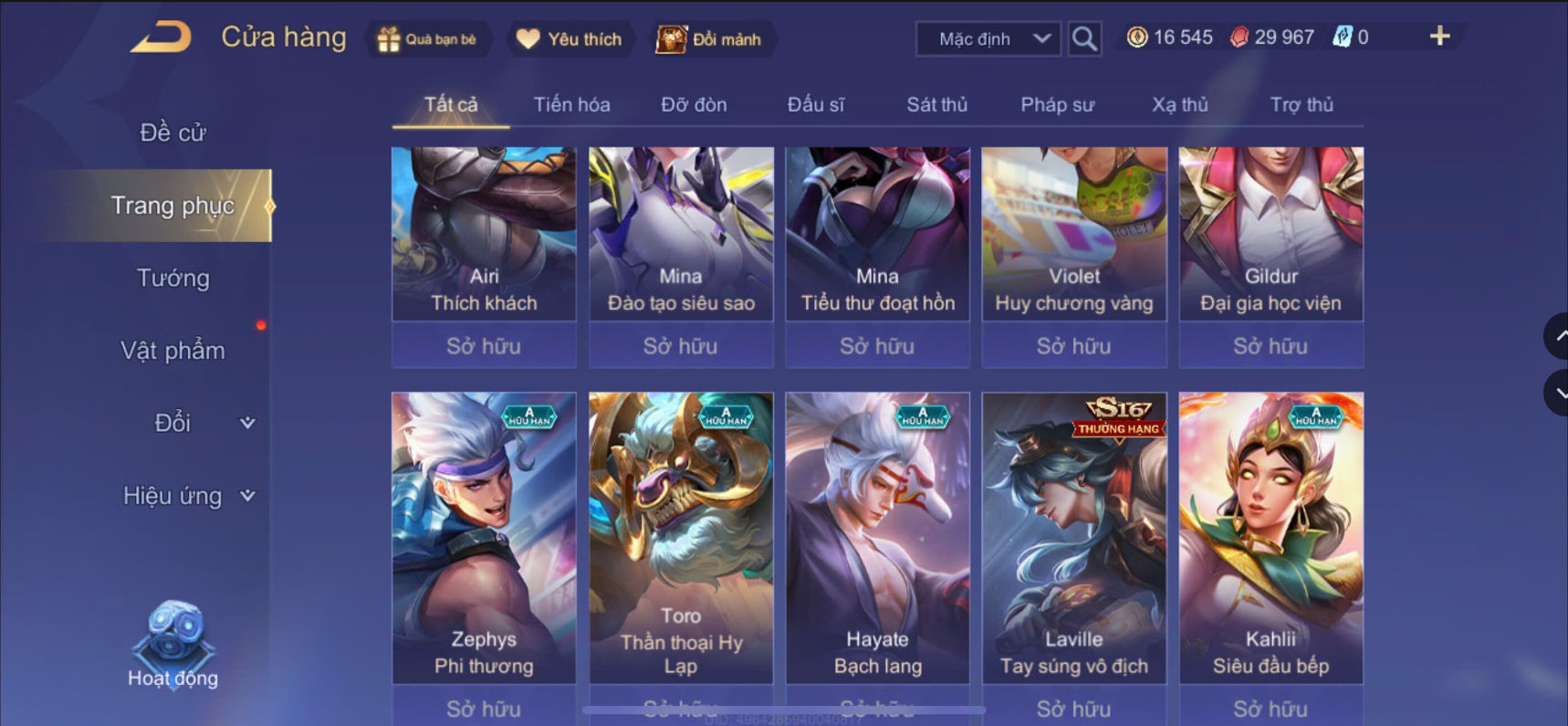Click Sở hữu under Violet skin
Screen dimensions: 1568x726
coord(1074,346)
